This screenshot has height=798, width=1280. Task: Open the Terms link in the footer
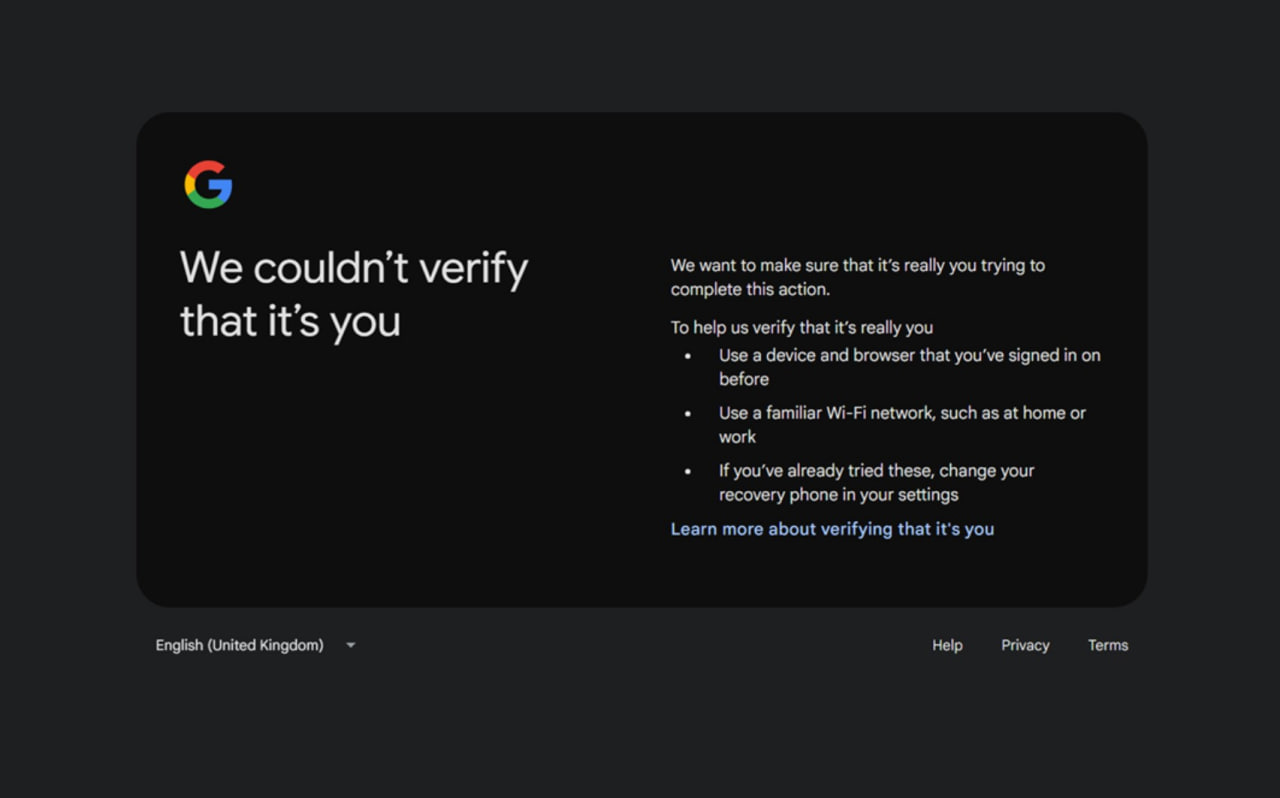click(1107, 646)
